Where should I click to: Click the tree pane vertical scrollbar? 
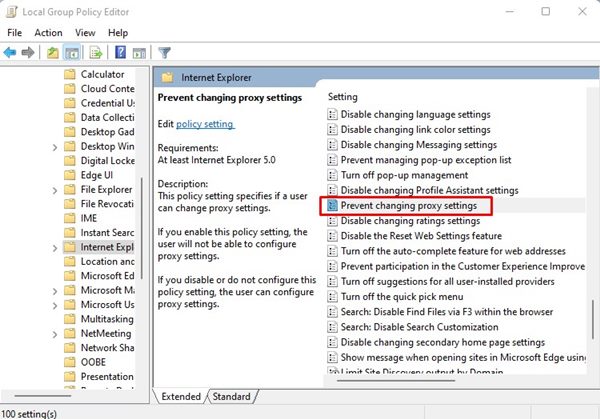click(142, 228)
